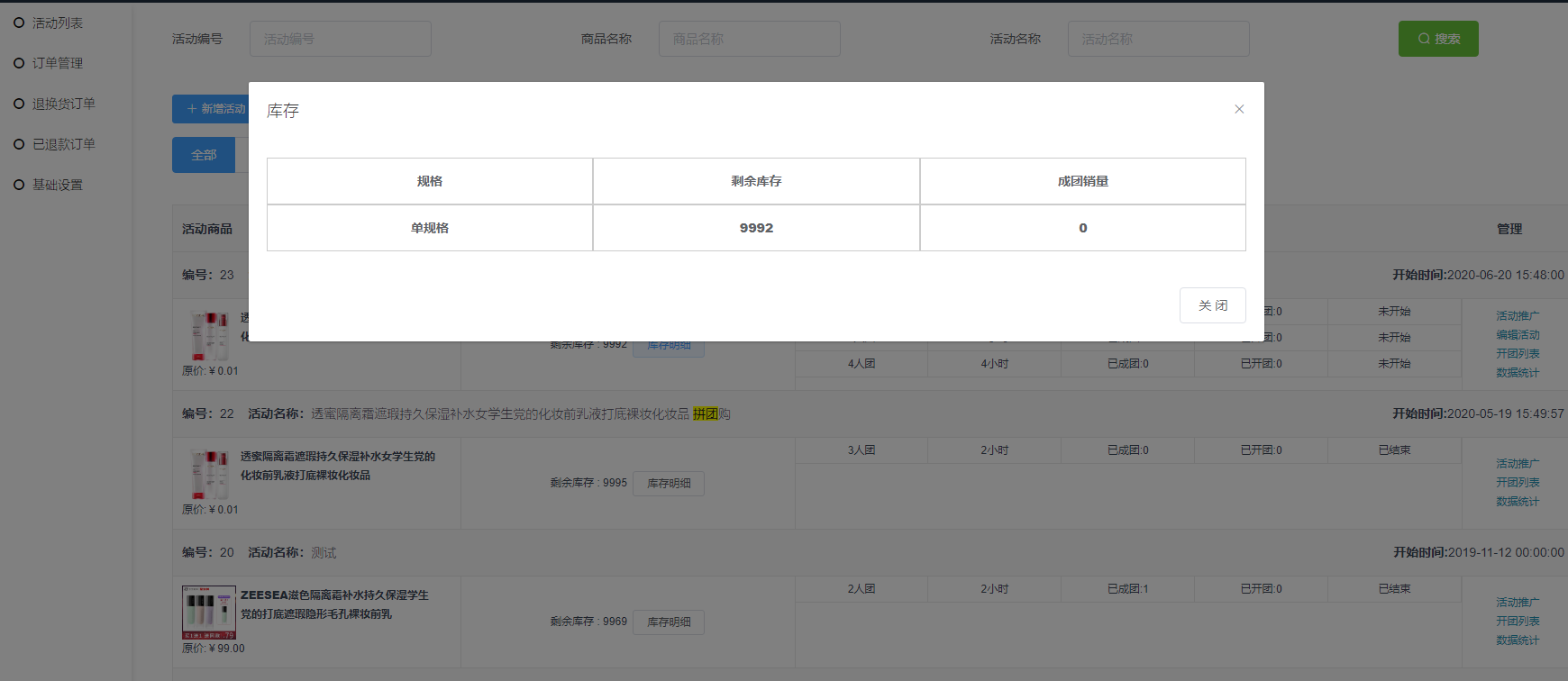1568x681 pixels.
Task: Click 原价: ¥ 99.00 price text
Action: [214, 649]
